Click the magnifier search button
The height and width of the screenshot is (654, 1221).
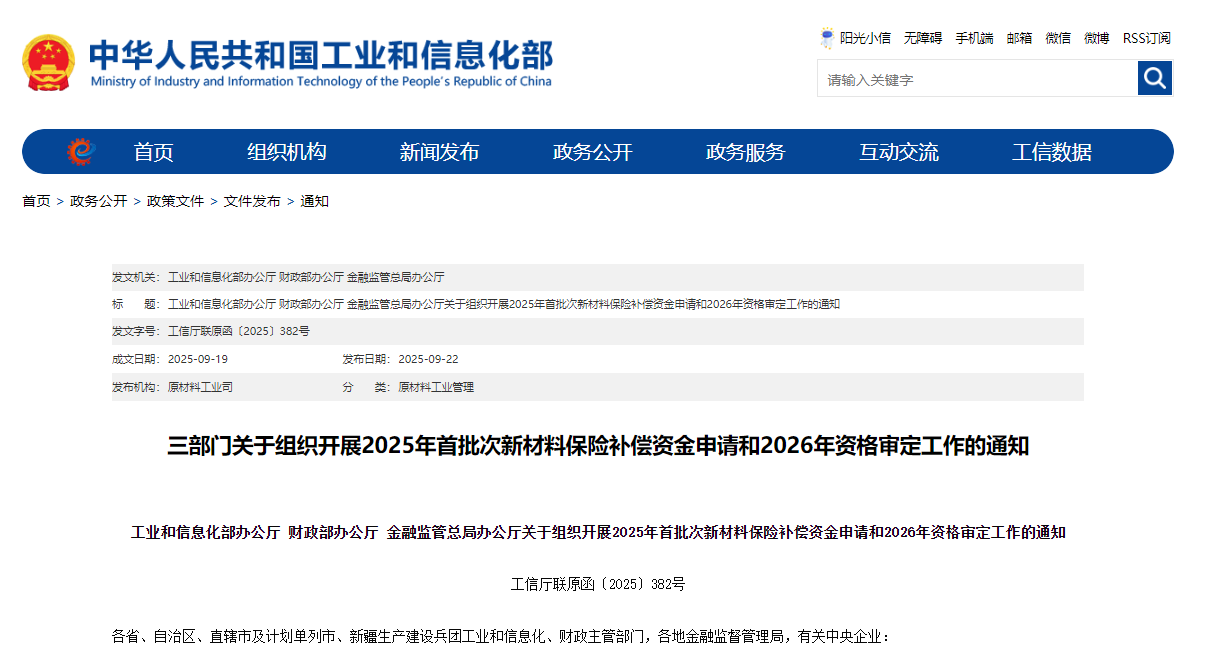[1154, 78]
